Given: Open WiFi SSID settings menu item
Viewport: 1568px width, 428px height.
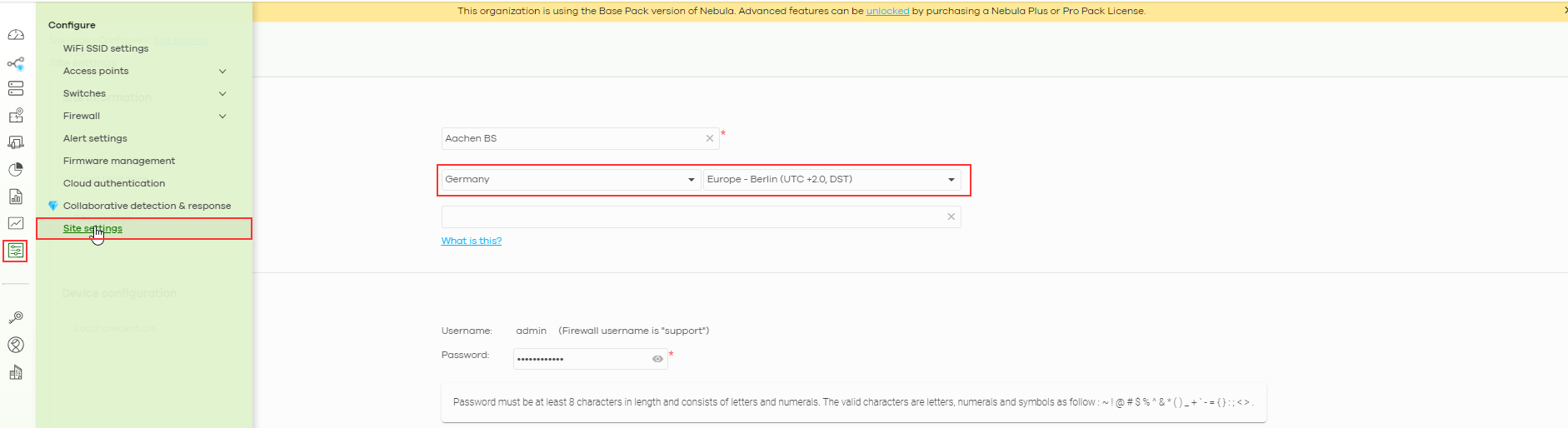Looking at the screenshot, I should tap(106, 48).
